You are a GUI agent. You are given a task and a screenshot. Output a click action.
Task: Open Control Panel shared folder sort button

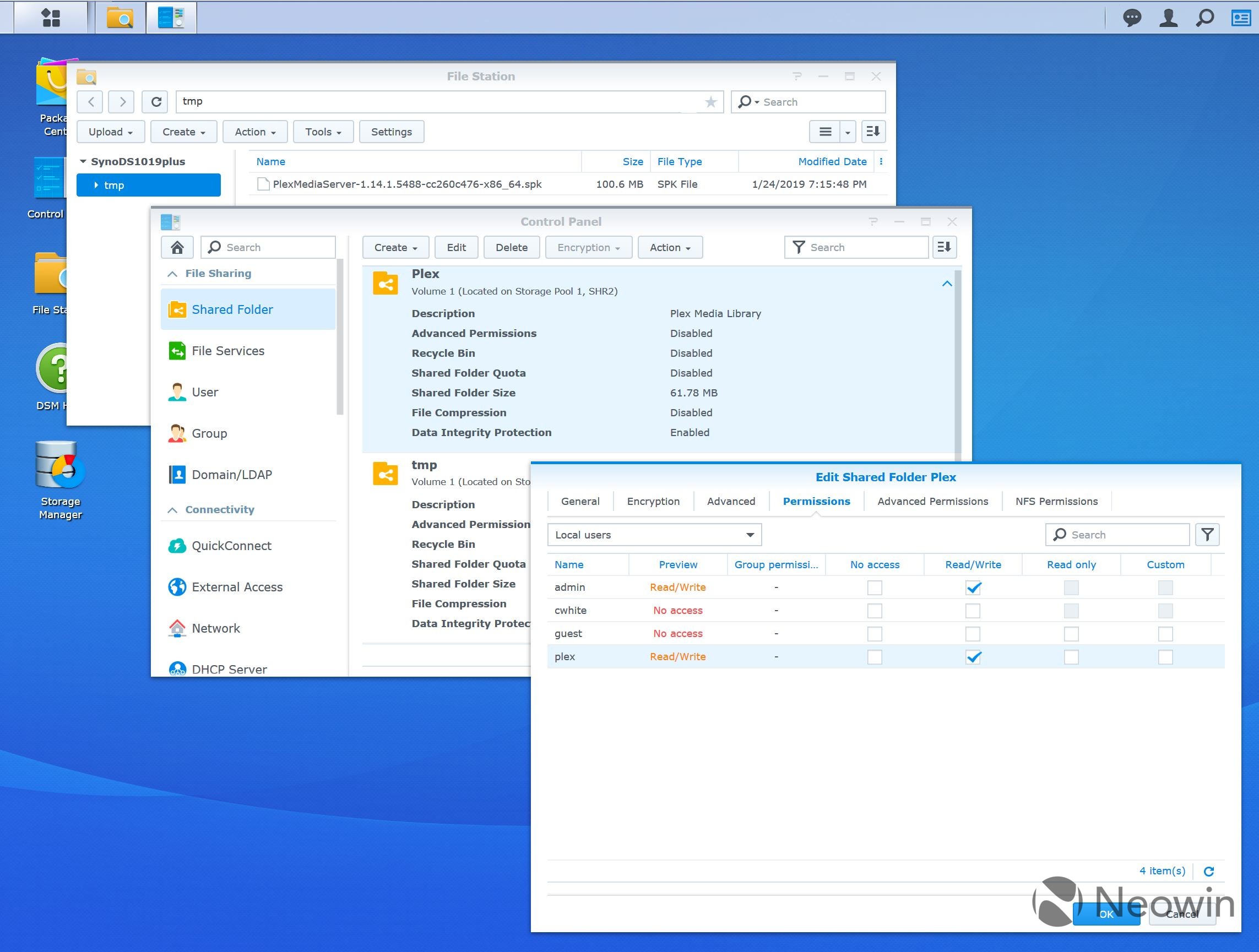[x=944, y=248]
